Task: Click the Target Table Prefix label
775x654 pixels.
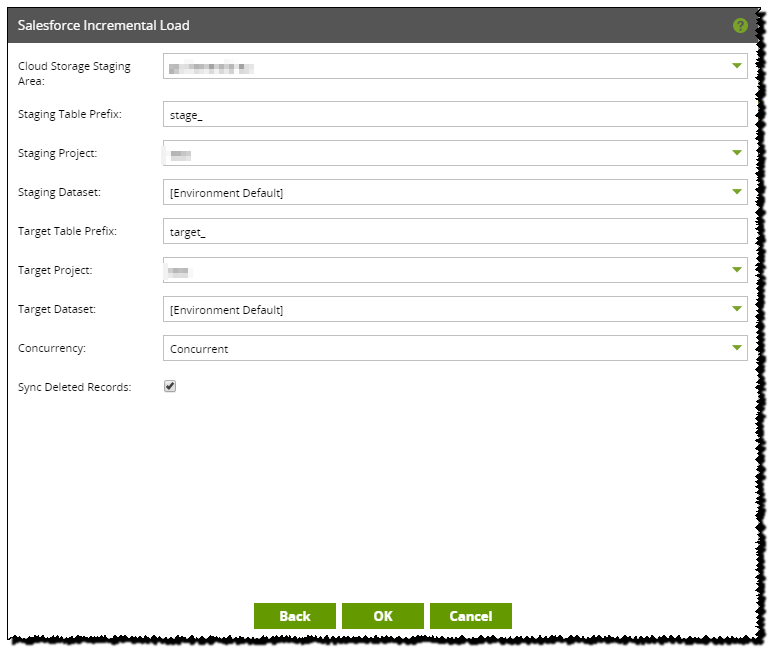Action: click(67, 231)
